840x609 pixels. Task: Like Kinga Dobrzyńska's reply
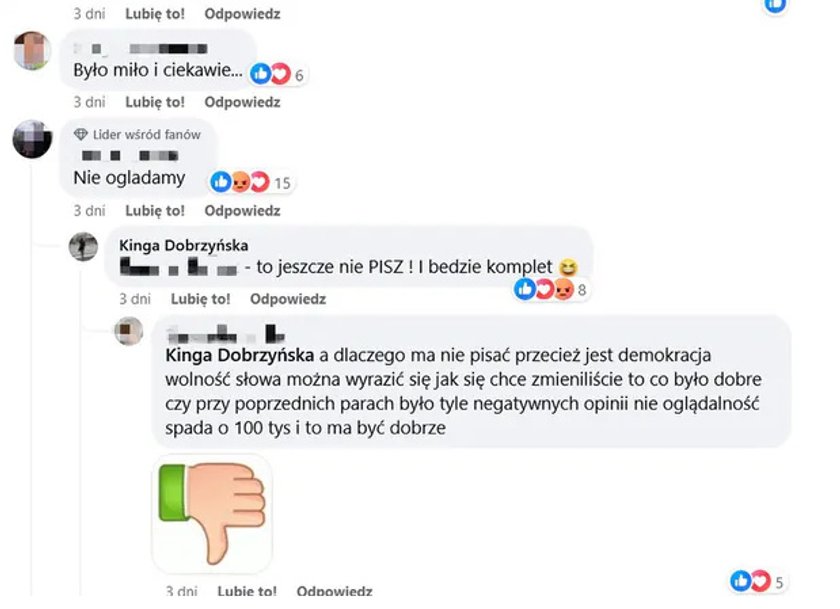coord(200,298)
